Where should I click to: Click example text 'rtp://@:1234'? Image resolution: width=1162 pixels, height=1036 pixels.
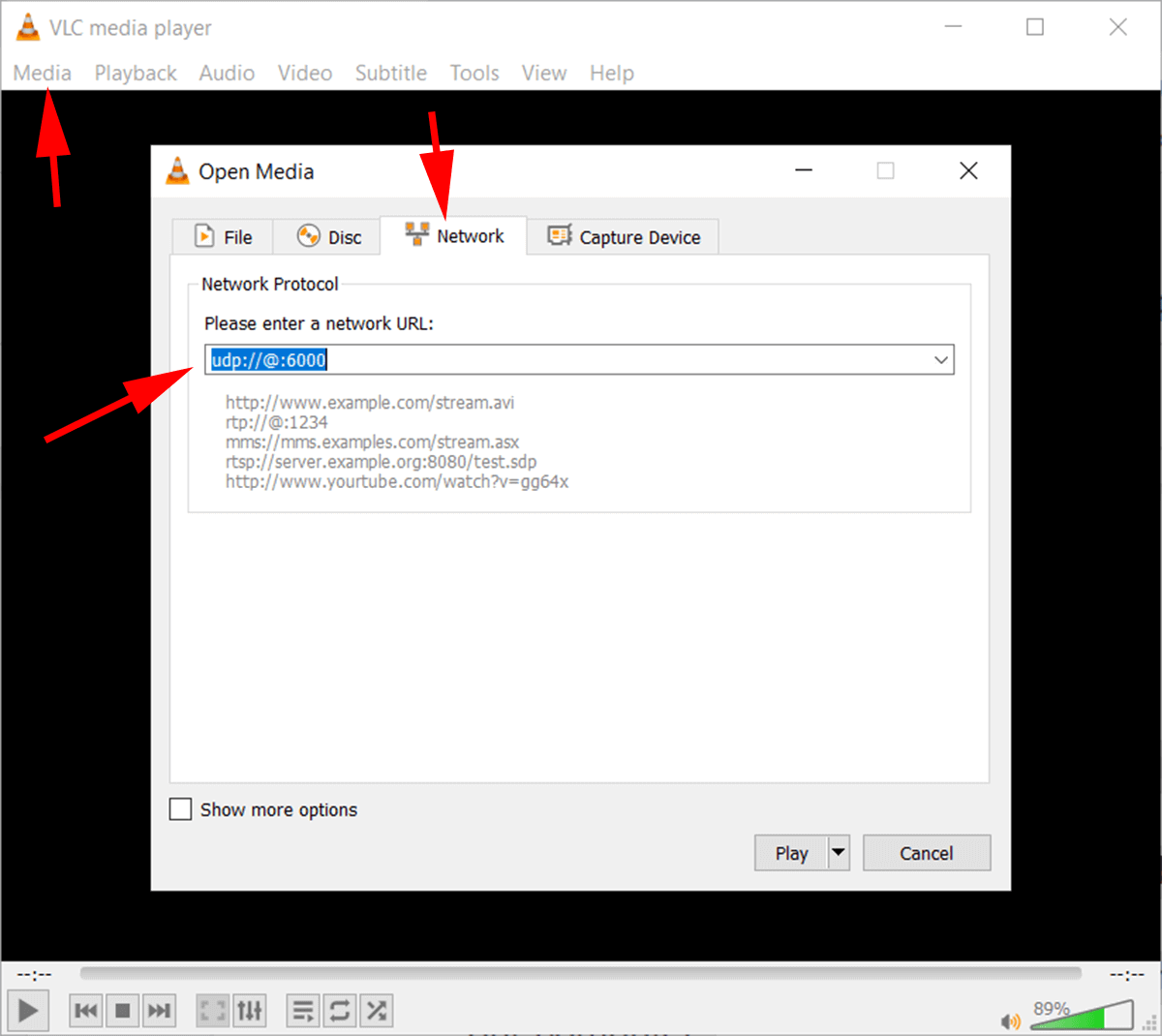pos(277,422)
